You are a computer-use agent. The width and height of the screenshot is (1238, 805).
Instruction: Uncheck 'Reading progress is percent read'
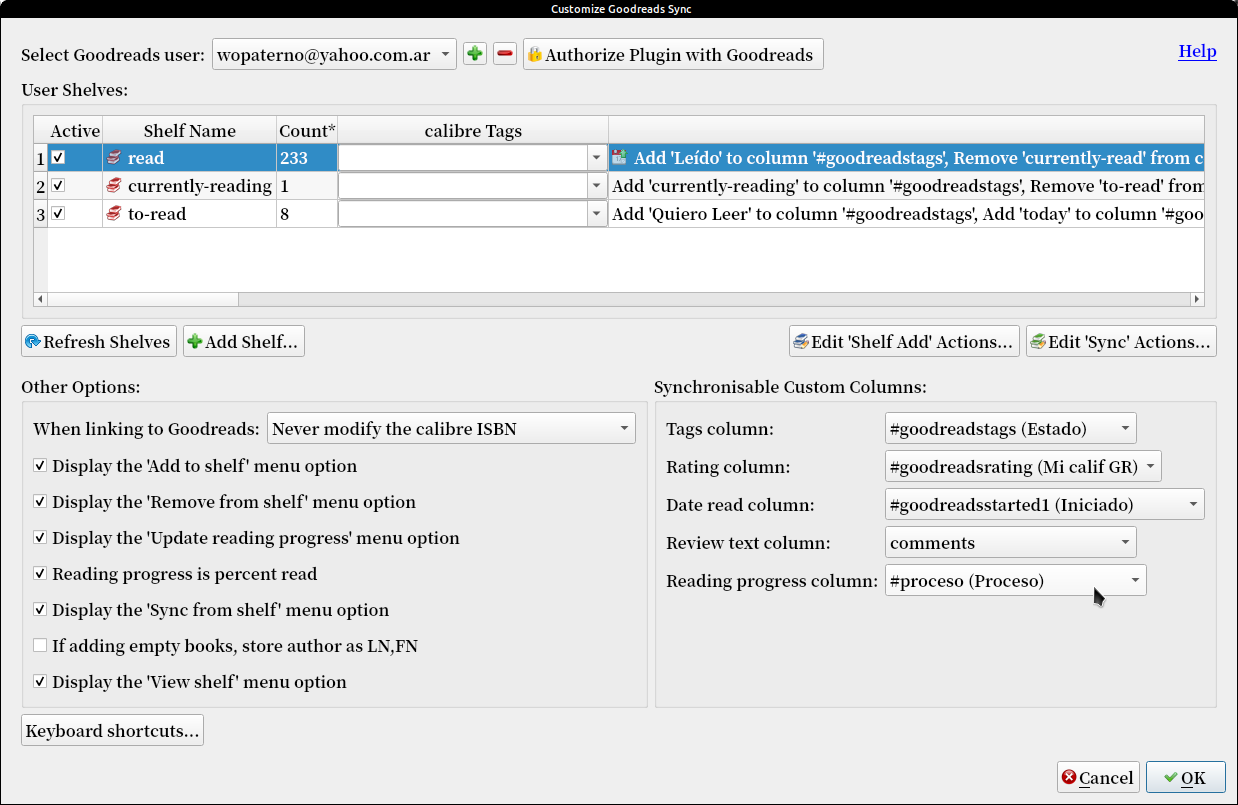click(40, 574)
